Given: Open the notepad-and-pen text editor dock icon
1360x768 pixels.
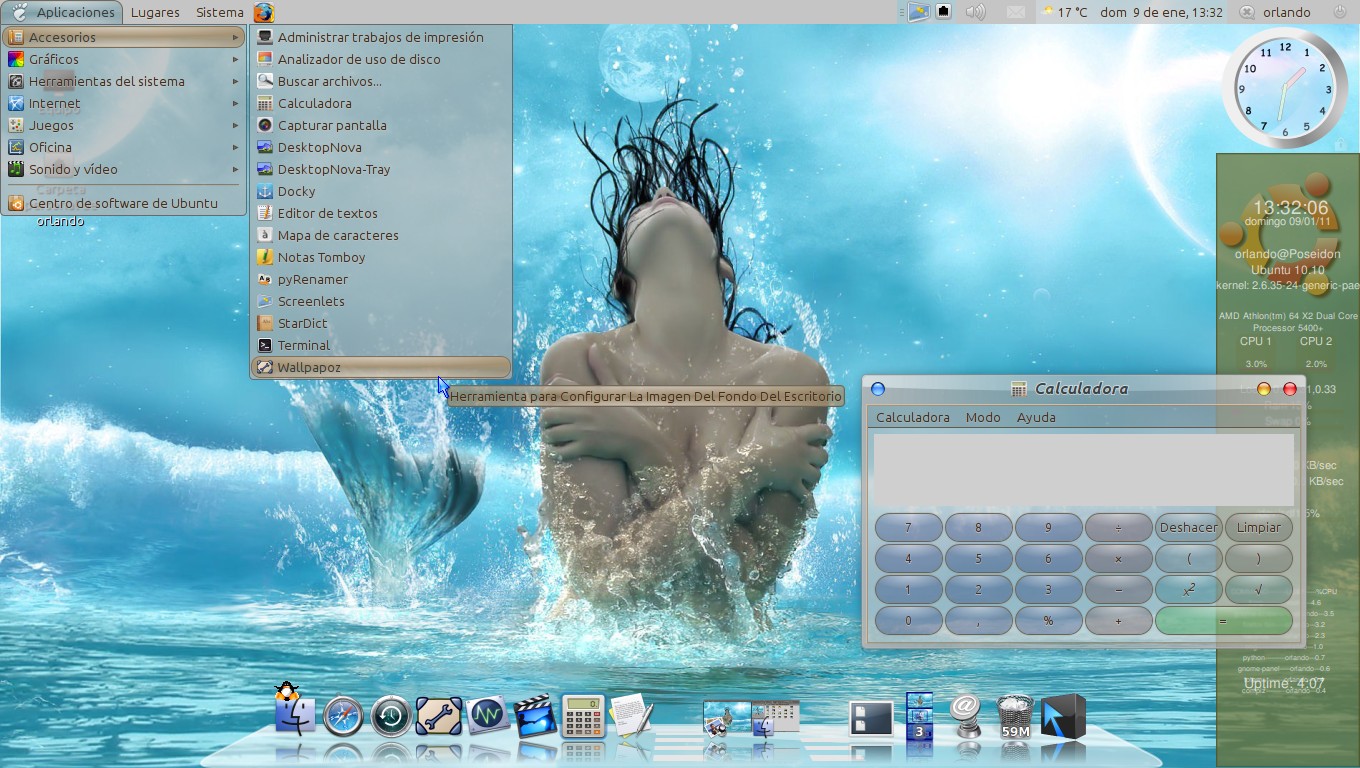Looking at the screenshot, I should [x=631, y=716].
